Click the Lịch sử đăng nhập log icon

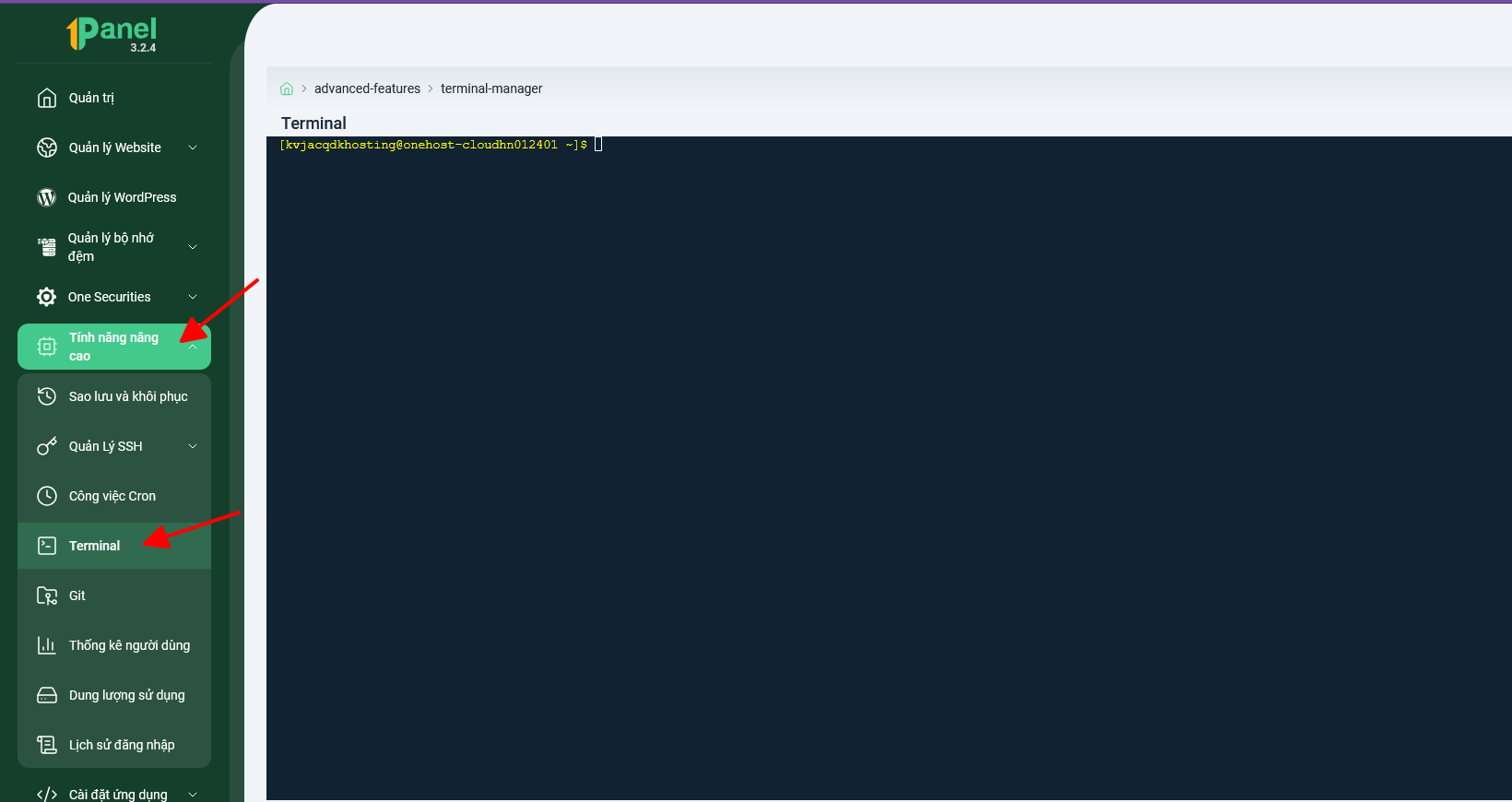(x=47, y=745)
